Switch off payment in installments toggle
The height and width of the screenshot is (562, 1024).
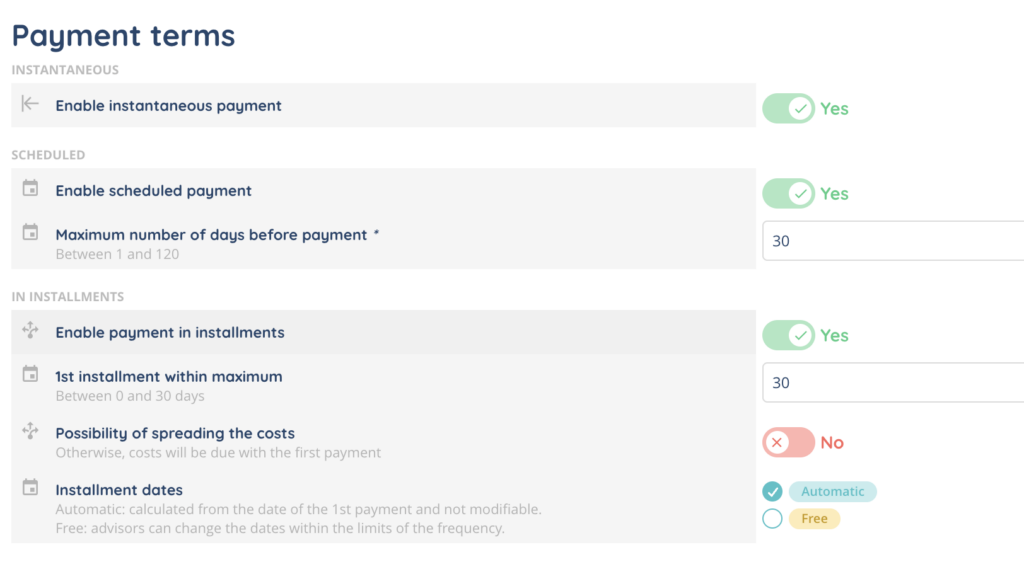pyautogui.click(x=788, y=336)
